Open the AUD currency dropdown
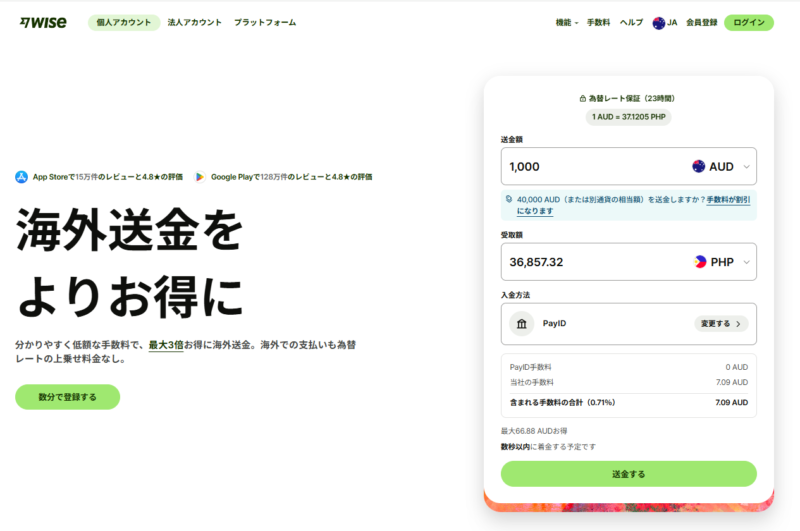The width and height of the screenshot is (800, 531). [721, 166]
